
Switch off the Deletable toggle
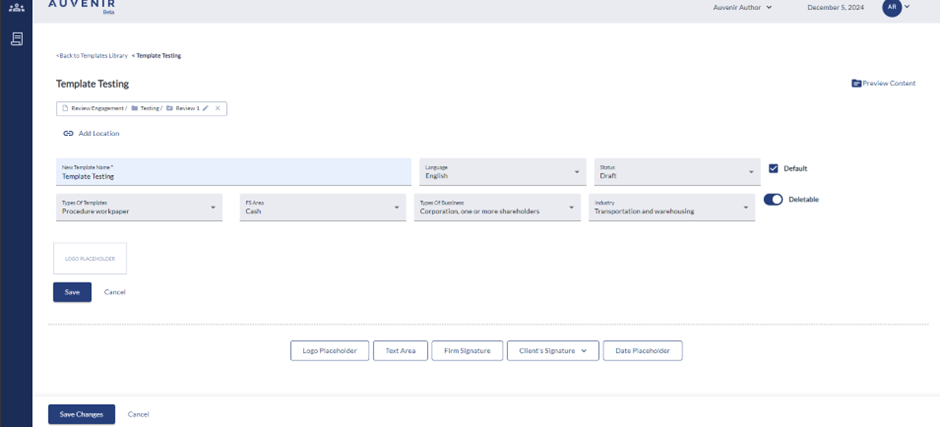(x=773, y=199)
